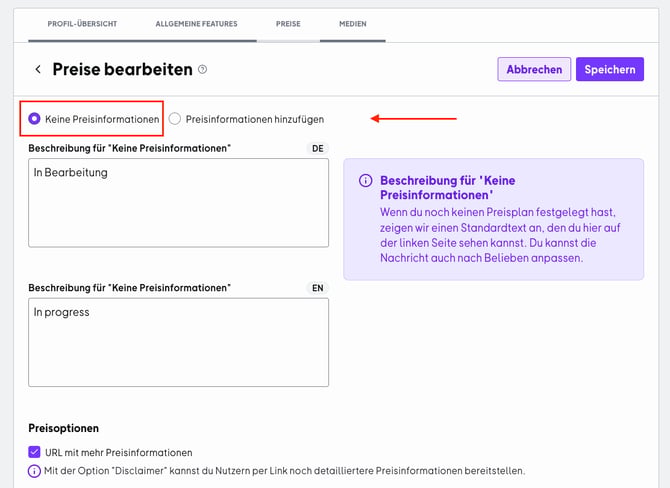
Task: Go back using the left chevron arrow
Action: click(38, 69)
